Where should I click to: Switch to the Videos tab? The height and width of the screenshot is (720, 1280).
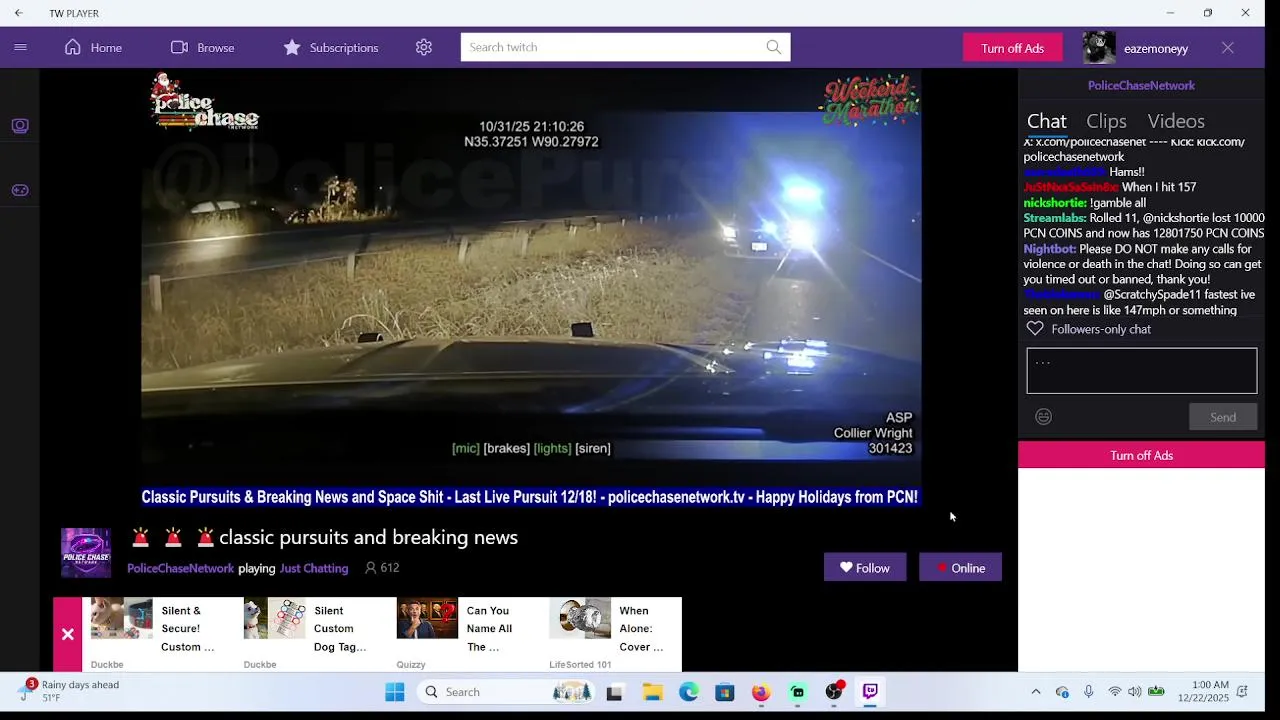pos(1176,121)
